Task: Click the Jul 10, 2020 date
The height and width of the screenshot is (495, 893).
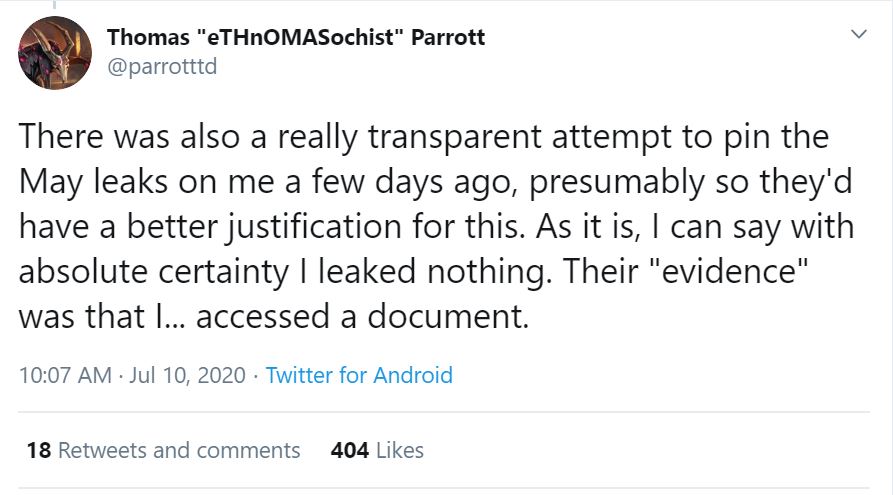Action: click(x=190, y=376)
